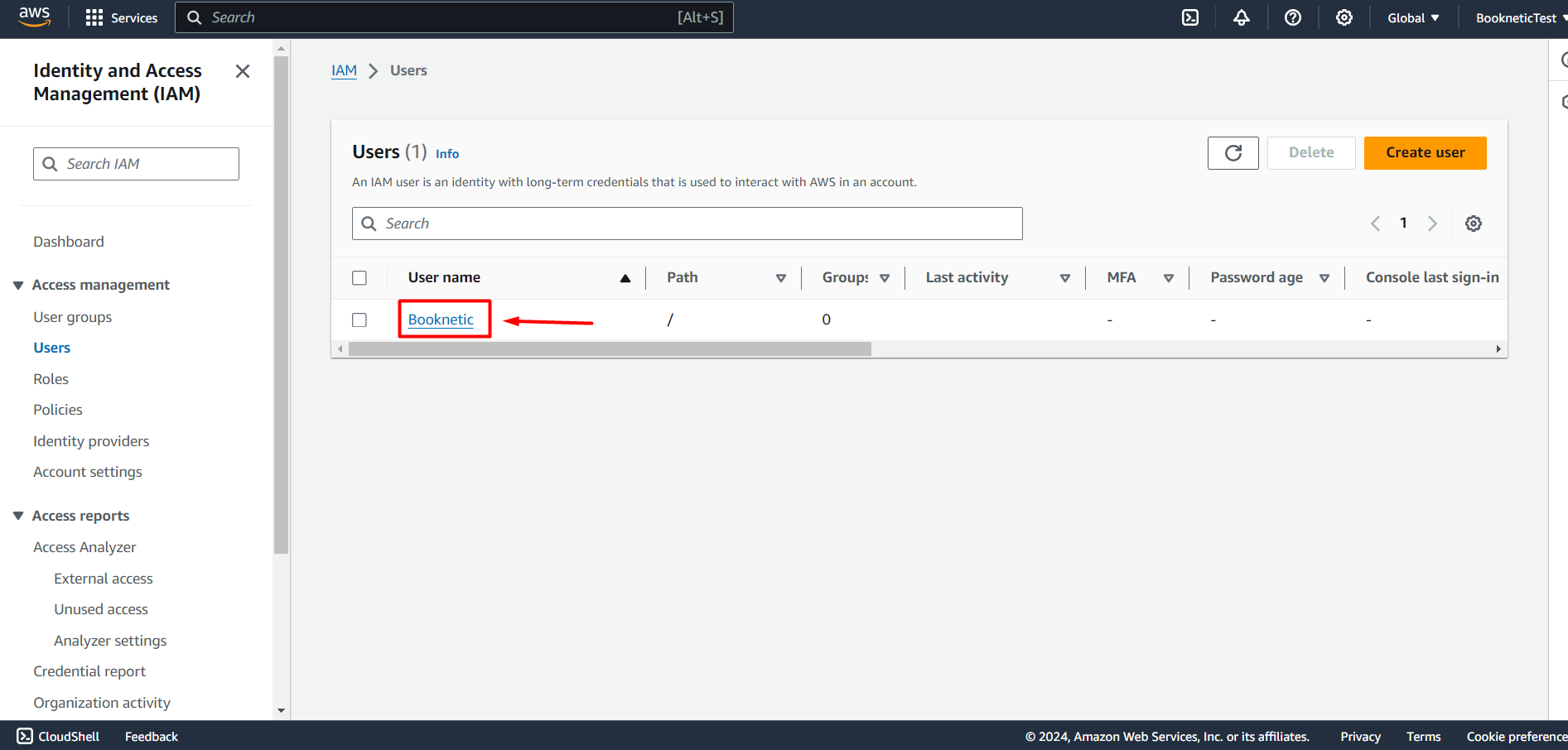Open the users table preferences gear
The width and height of the screenshot is (1568, 750).
(x=1474, y=223)
